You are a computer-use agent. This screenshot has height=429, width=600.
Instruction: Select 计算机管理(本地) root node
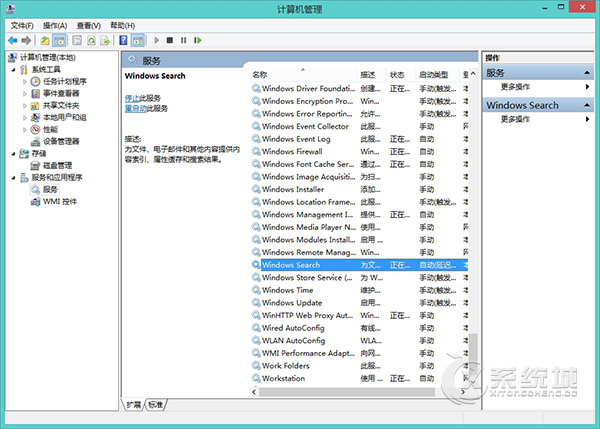tap(48, 57)
